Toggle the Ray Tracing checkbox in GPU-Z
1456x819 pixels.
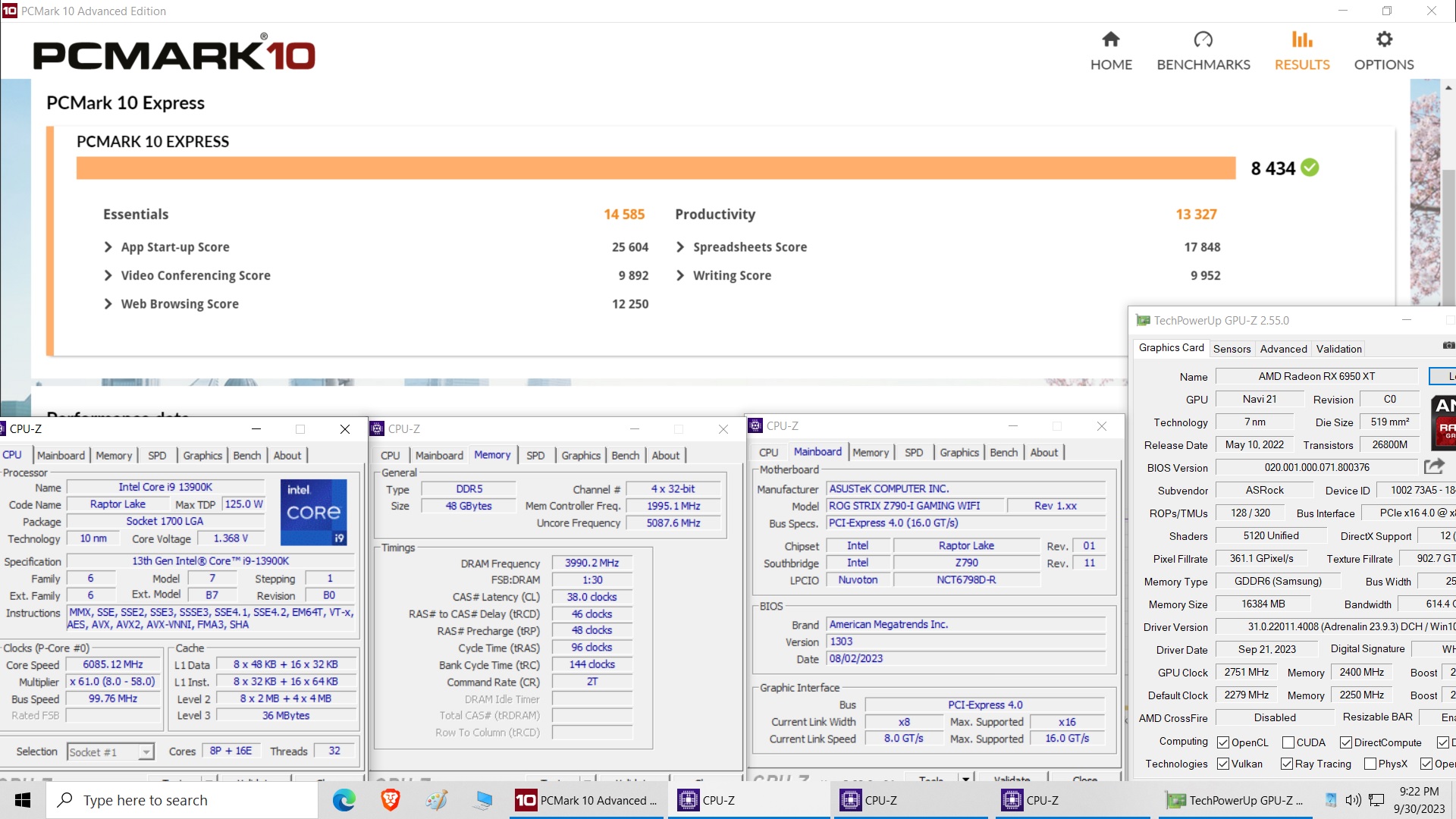pyautogui.click(x=1286, y=764)
